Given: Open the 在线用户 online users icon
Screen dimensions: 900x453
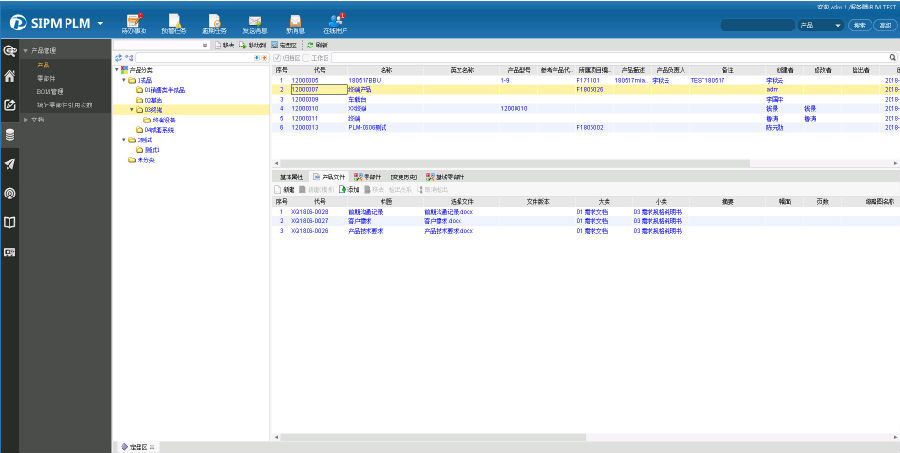Looking at the screenshot, I should 334,22.
